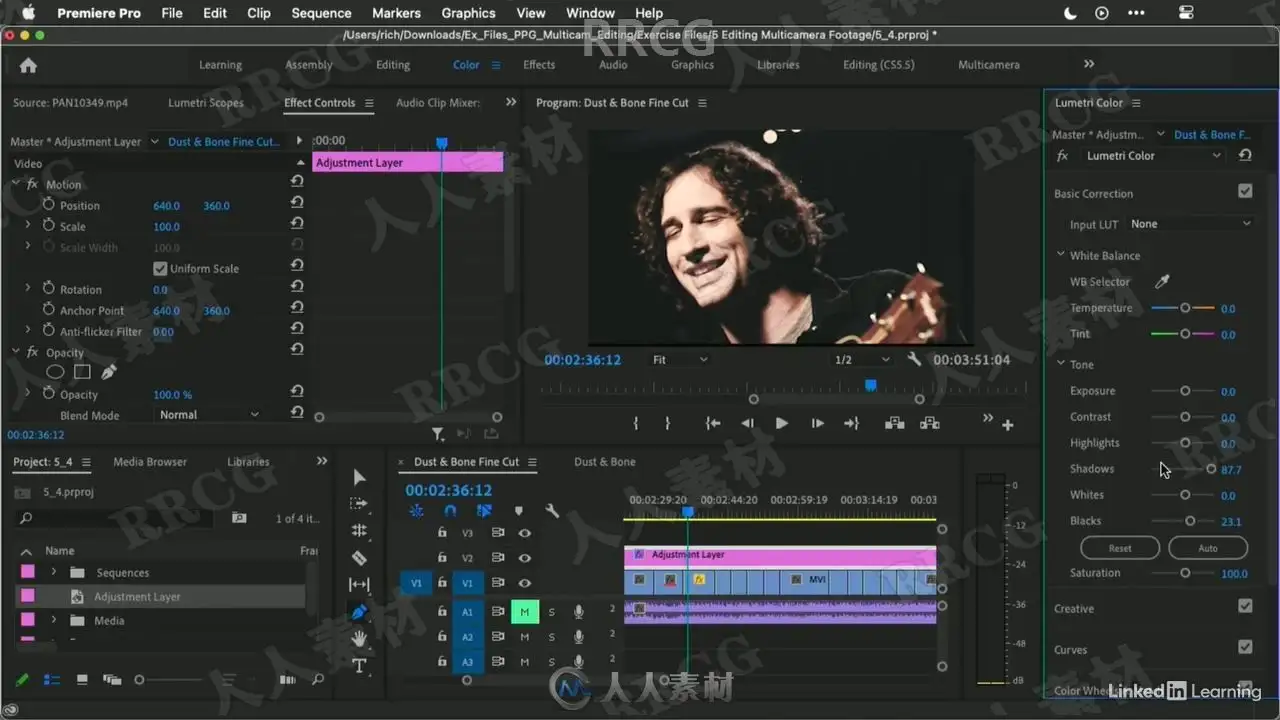Open timeline display settings wrench
1280x720 pixels.
coord(552,511)
